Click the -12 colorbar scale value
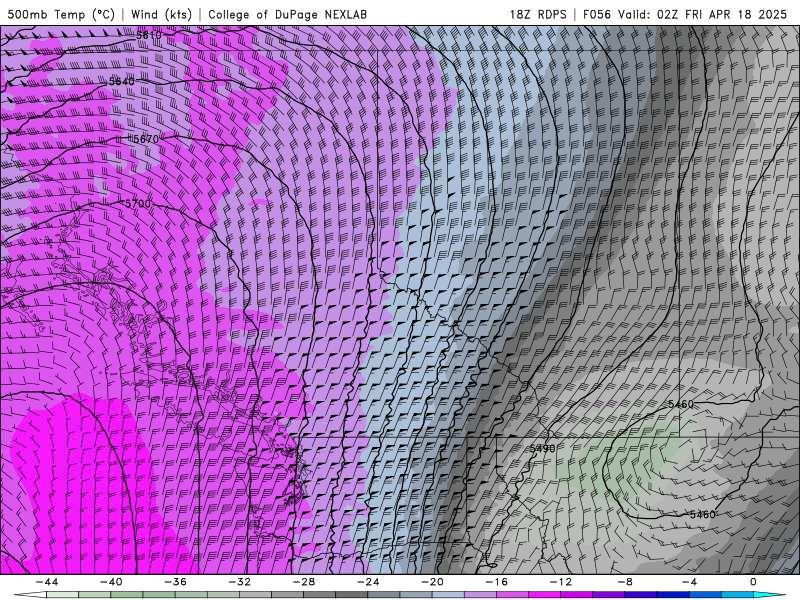 561,582
